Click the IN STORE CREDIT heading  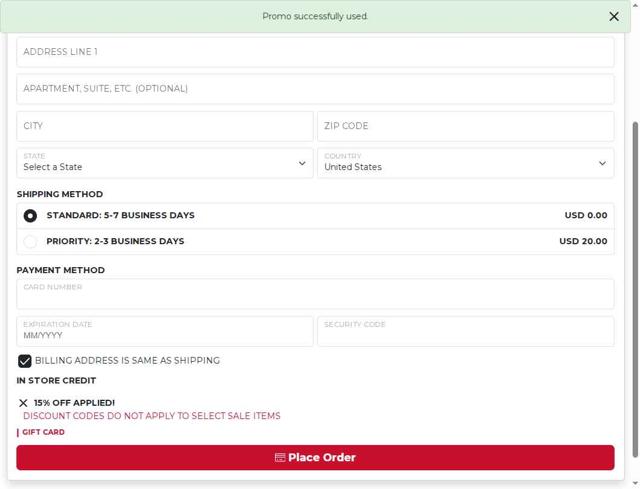[56, 380]
